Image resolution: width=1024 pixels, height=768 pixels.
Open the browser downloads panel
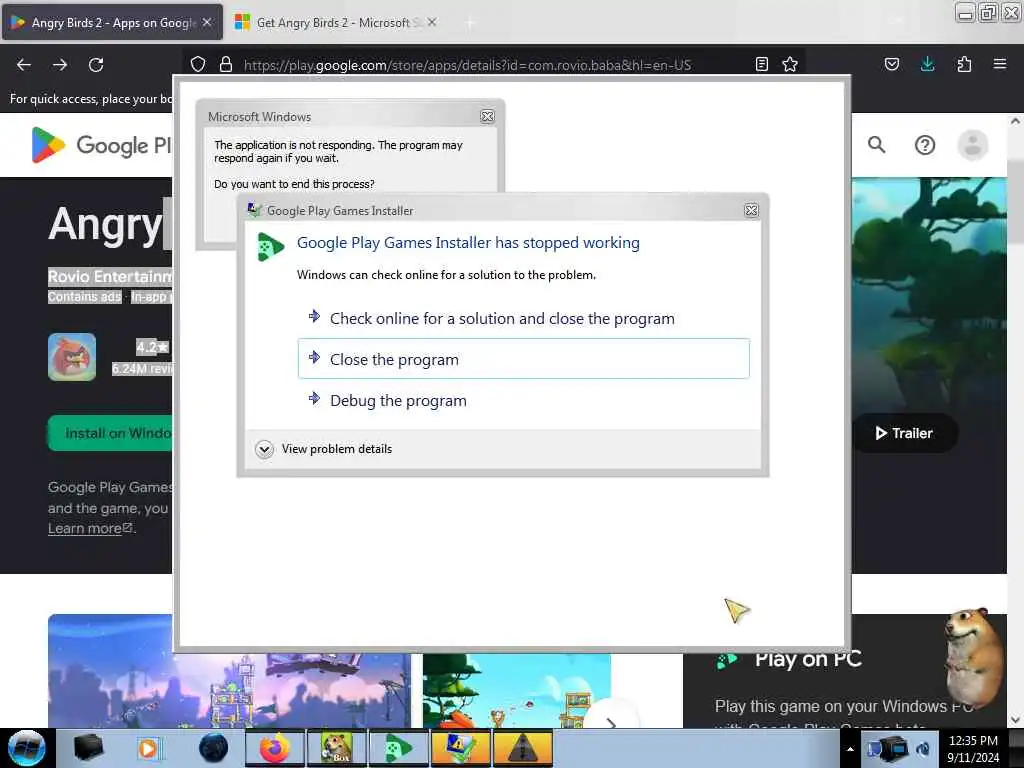click(x=927, y=64)
